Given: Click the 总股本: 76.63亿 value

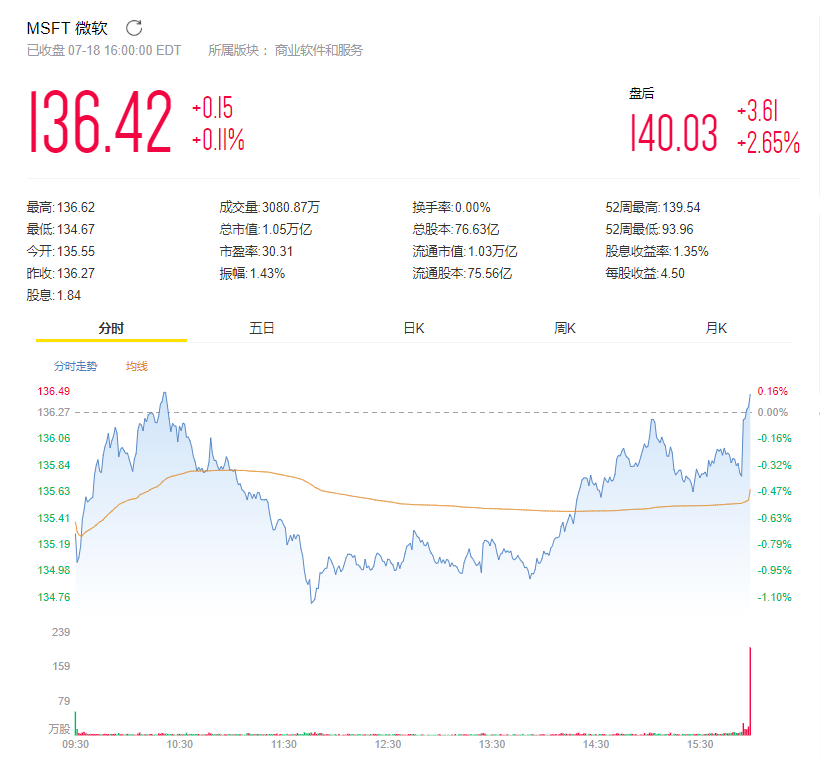Looking at the screenshot, I should (456, 230).
